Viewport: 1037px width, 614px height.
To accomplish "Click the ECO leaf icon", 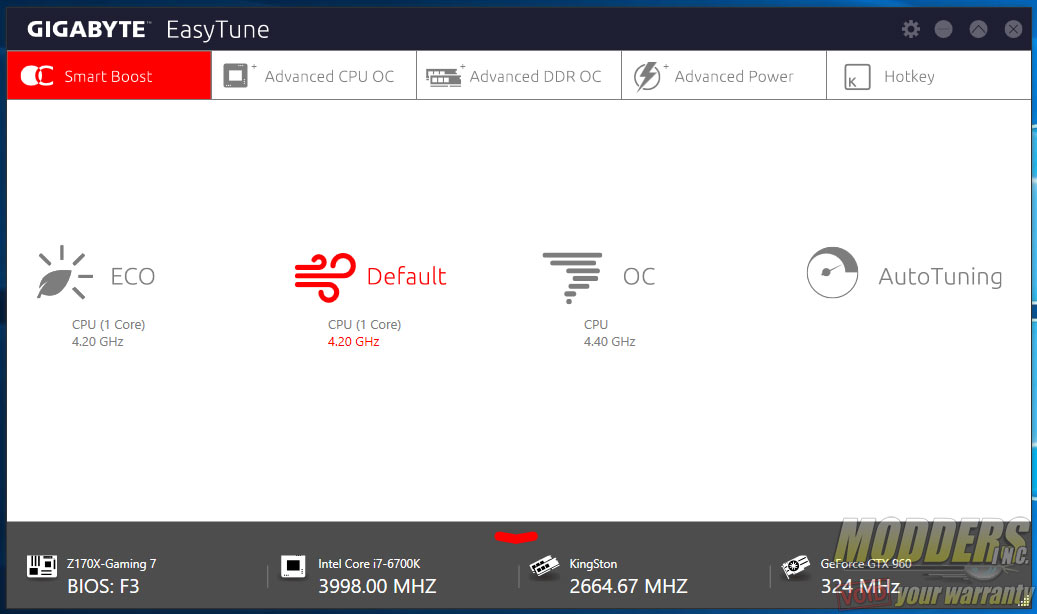I will tap(64, 273).
